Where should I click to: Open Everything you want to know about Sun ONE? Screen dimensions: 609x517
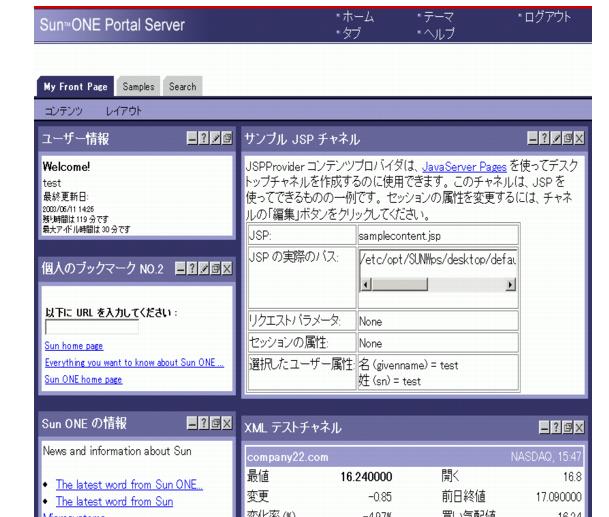point(134,362)
